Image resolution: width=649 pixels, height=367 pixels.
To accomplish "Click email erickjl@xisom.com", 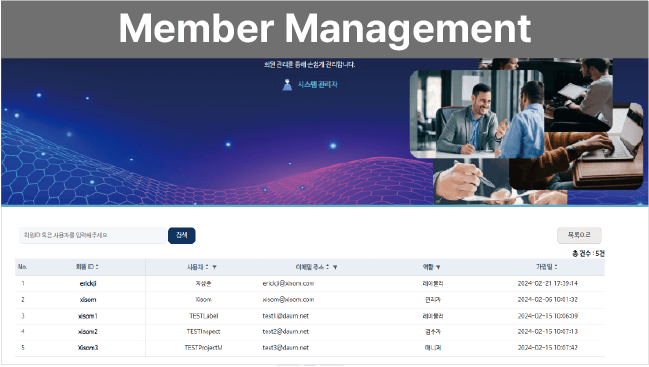I will [x=288, y=283].
